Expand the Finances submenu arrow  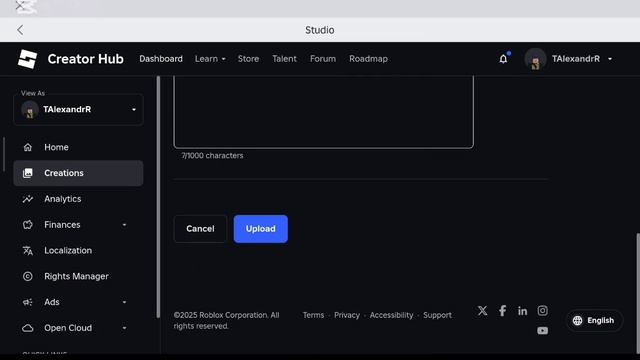[x=124, y=225]
